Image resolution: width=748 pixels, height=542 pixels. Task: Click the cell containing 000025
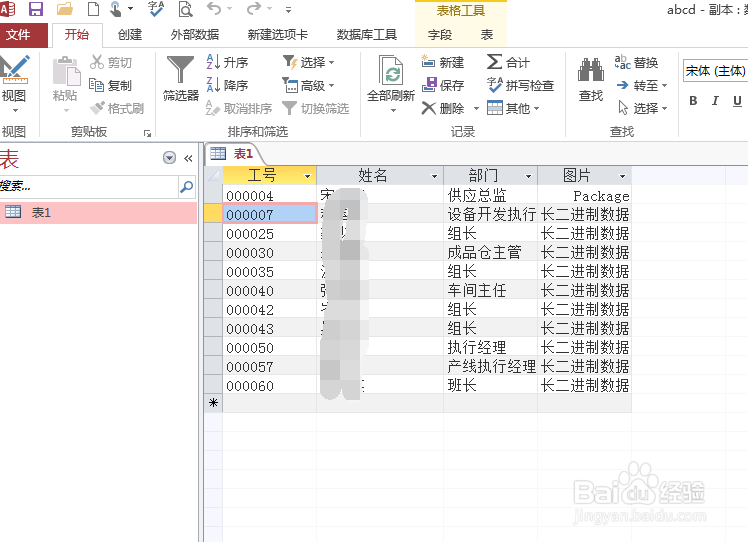click(270, 234)
